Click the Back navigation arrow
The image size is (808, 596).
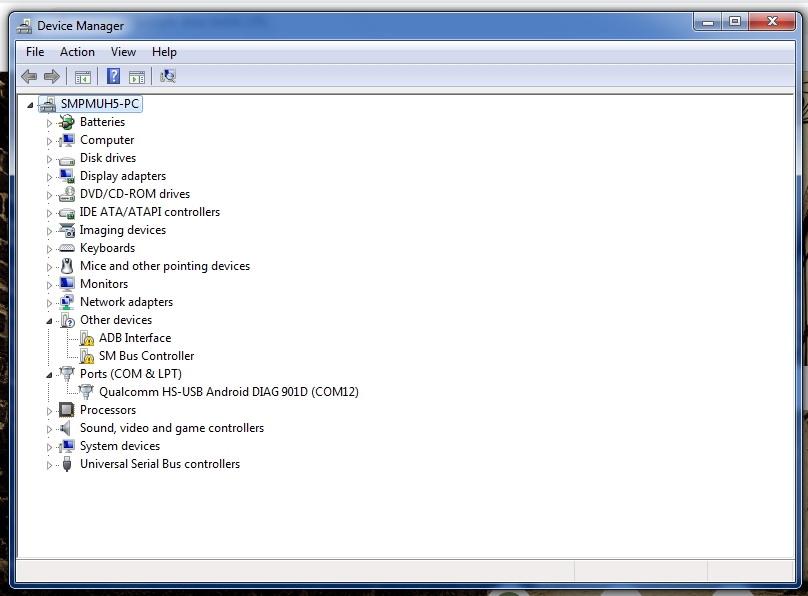pyautogui.click(x=28, y=75)
